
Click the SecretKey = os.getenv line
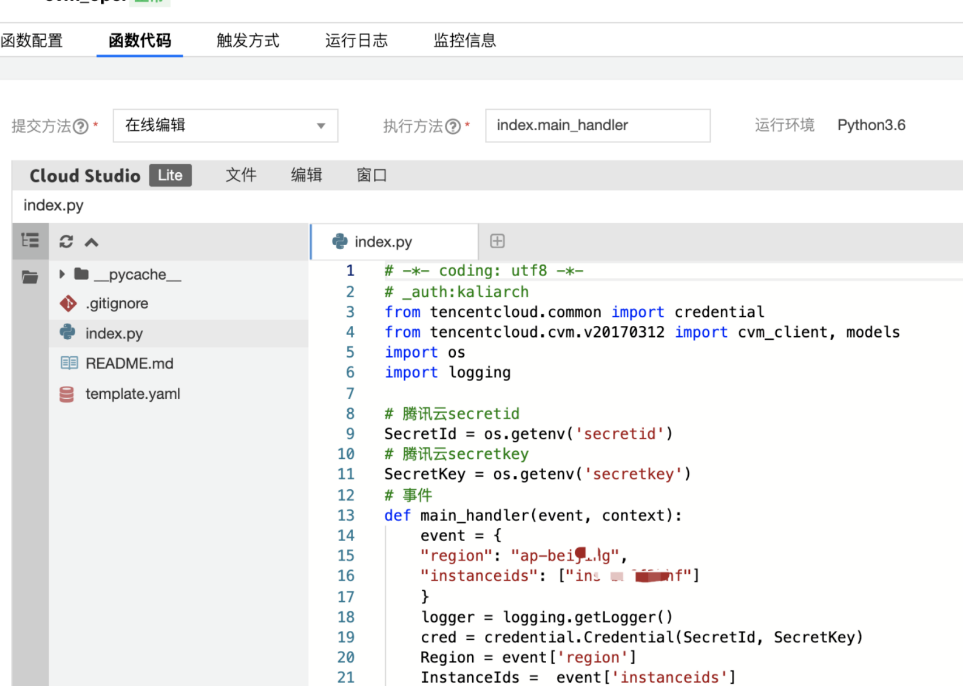pos(537,474)
